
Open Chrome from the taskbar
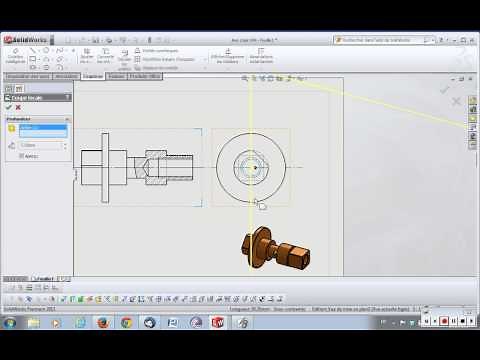coord(126,323)
